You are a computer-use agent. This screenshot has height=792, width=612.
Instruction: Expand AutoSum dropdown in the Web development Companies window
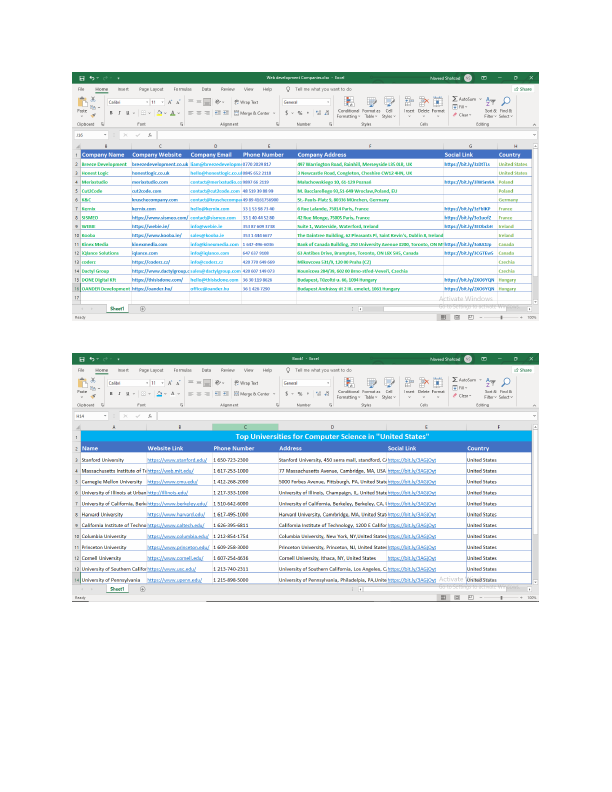coord(480,99)
